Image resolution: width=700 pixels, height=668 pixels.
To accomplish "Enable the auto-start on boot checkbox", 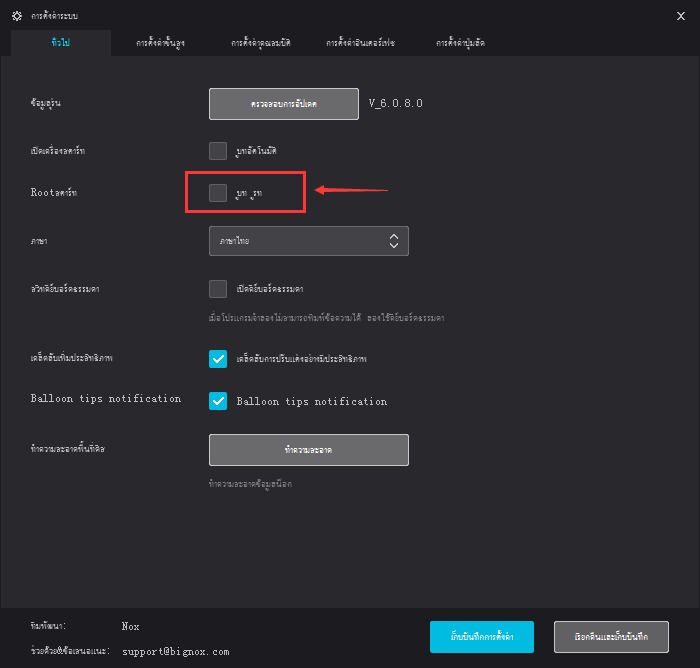I will (x=218, y=151).
